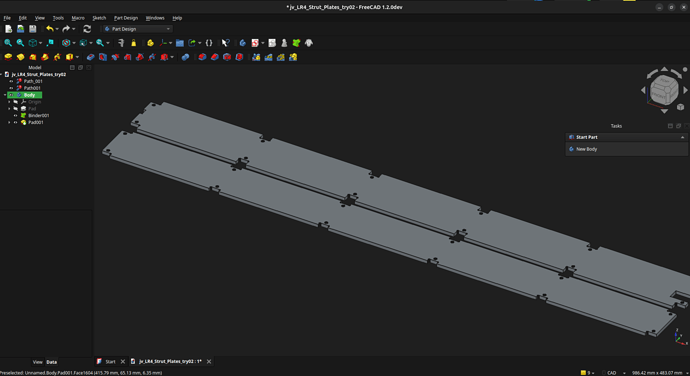690x376 pixels.
Task: Open the undo history dropdown arrow
Action: 57,29
